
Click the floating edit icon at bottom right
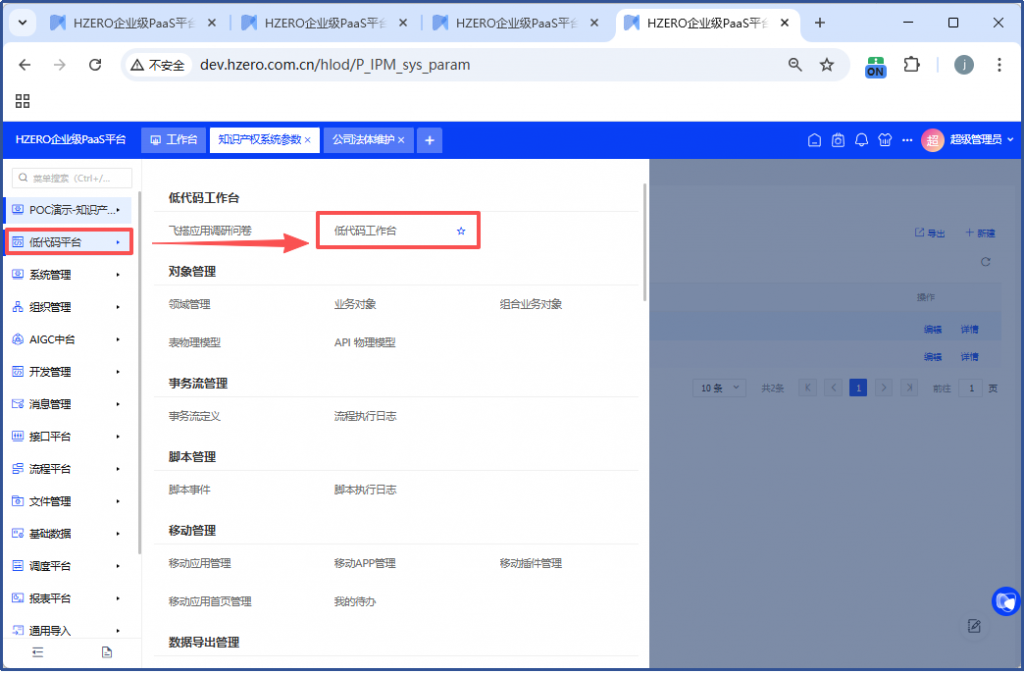point(974,626)
